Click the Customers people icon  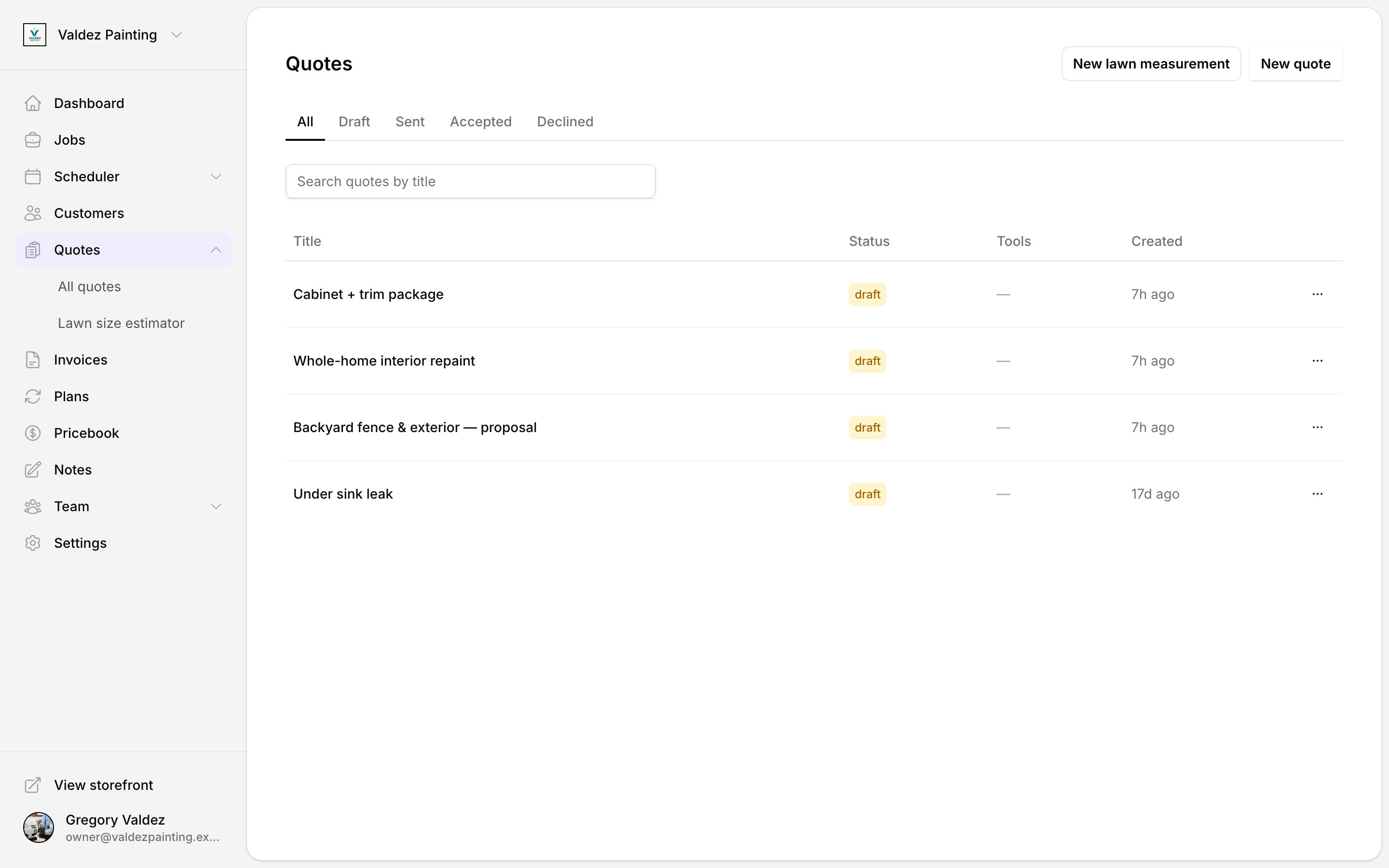tap(33, 214)
